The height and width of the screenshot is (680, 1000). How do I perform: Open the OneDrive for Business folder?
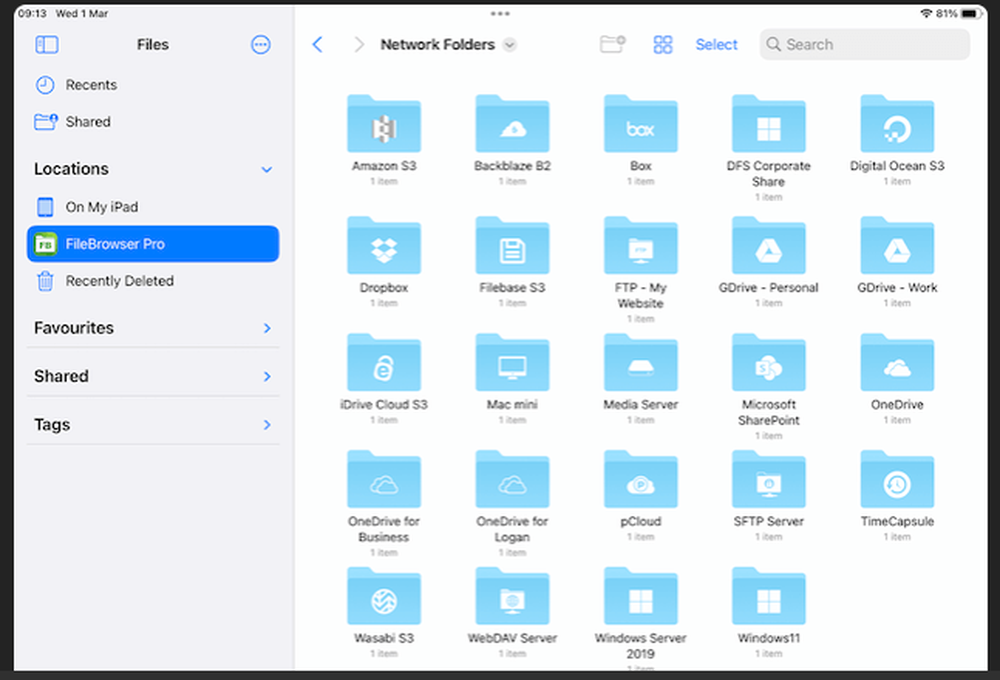384,480
